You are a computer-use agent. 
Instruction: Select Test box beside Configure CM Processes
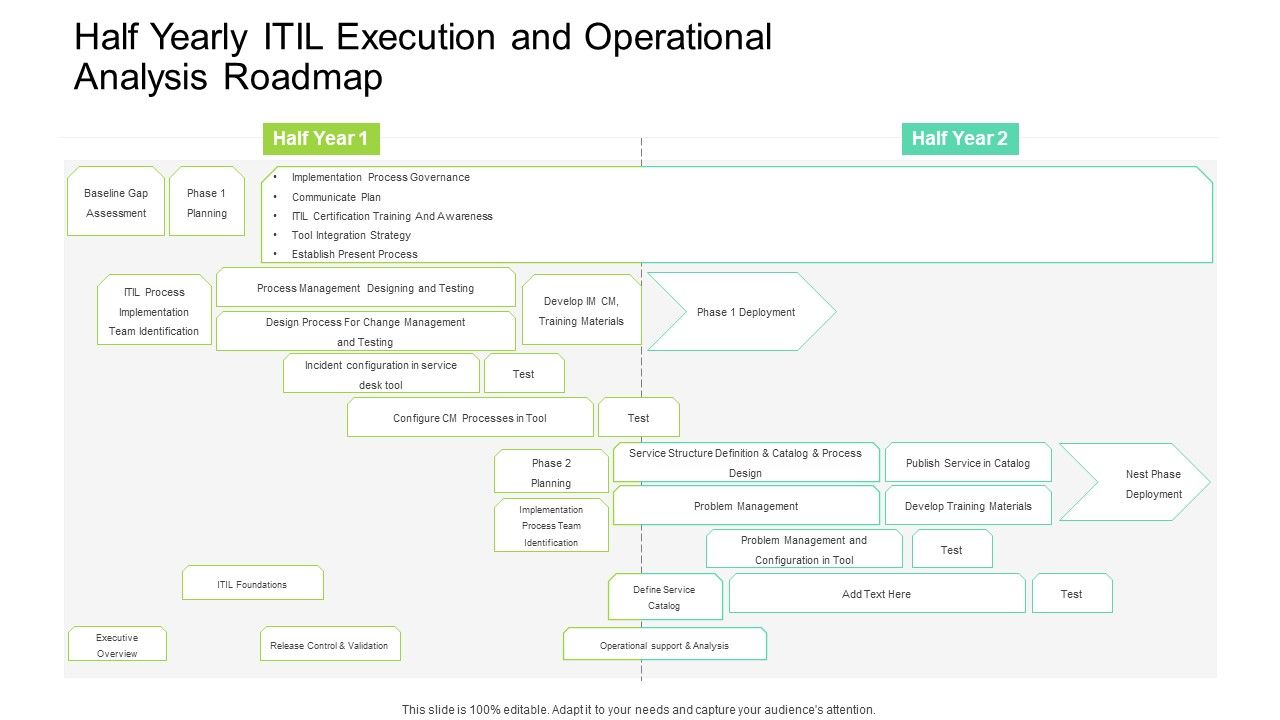pyautogui.click(x=639, y=418)
